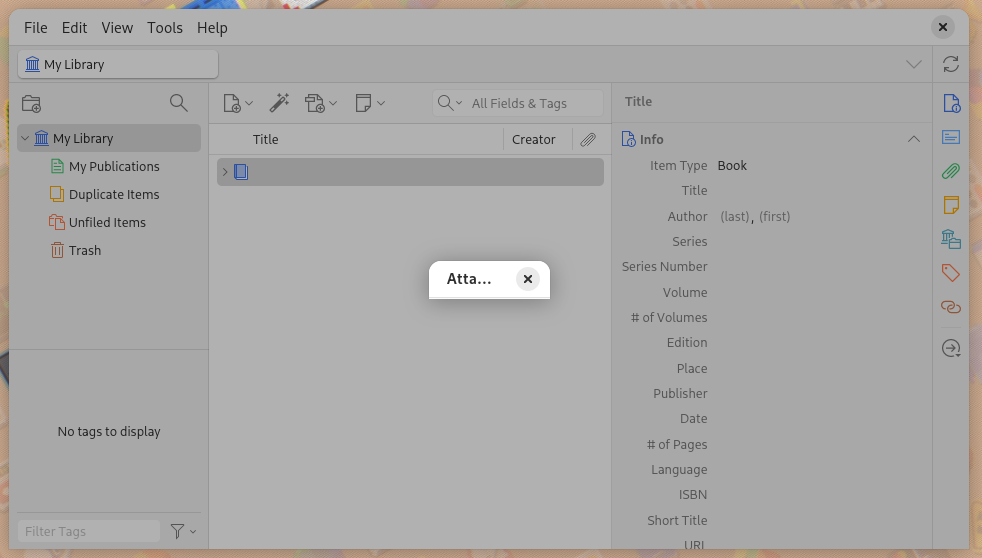Jump to Info section icon in side navigation

[x=951, y=103]
